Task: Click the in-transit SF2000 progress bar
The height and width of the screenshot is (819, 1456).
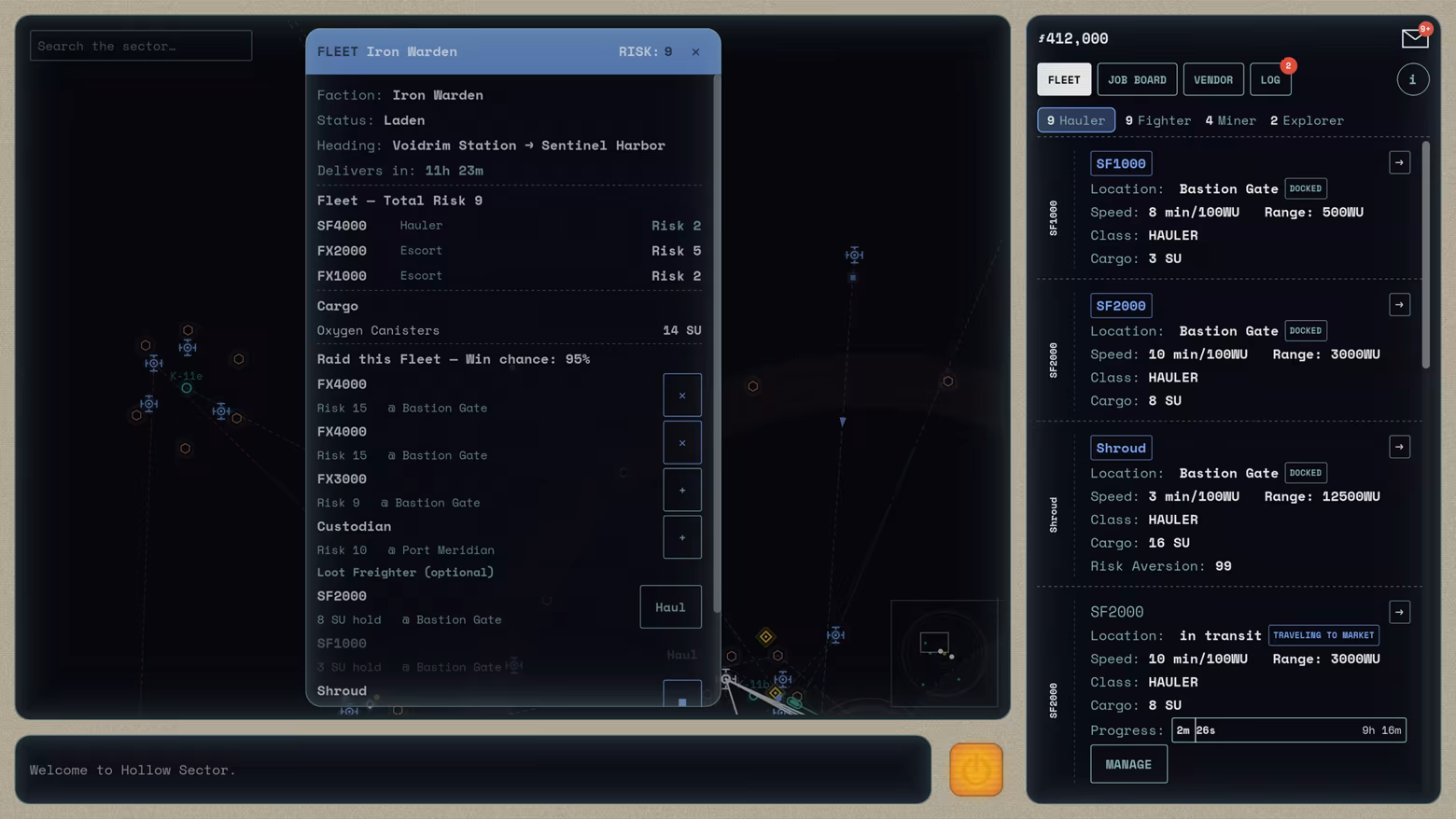Action: 1289,730
